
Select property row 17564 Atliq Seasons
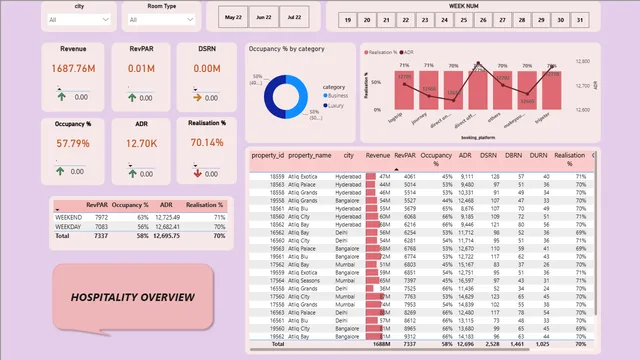[x=422, y=280]
